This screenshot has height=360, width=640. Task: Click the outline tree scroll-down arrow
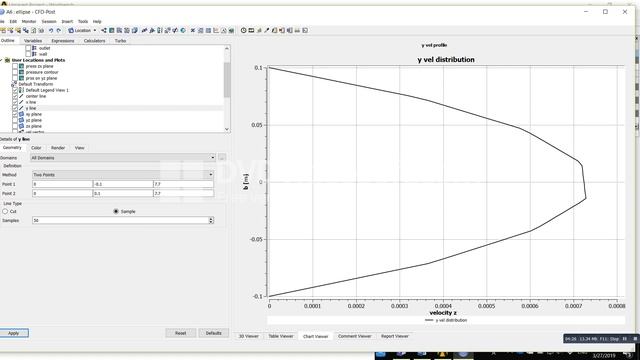tap(227, 129)
